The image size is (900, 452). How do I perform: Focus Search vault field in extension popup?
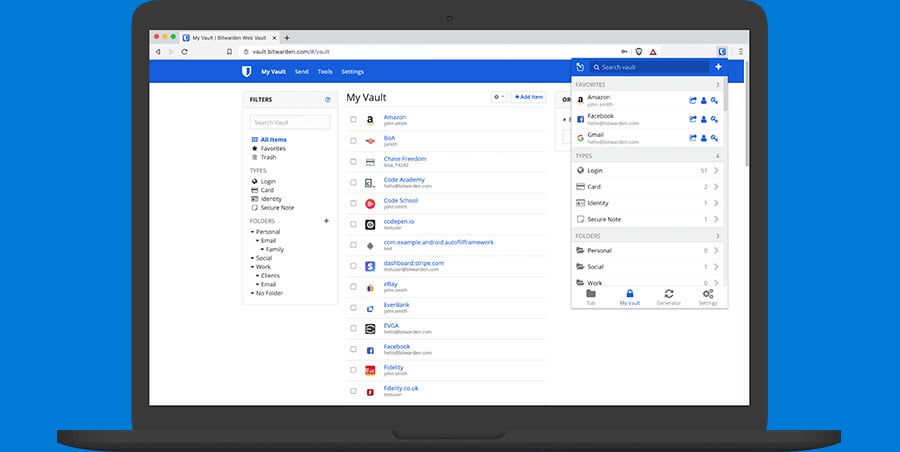649,67
